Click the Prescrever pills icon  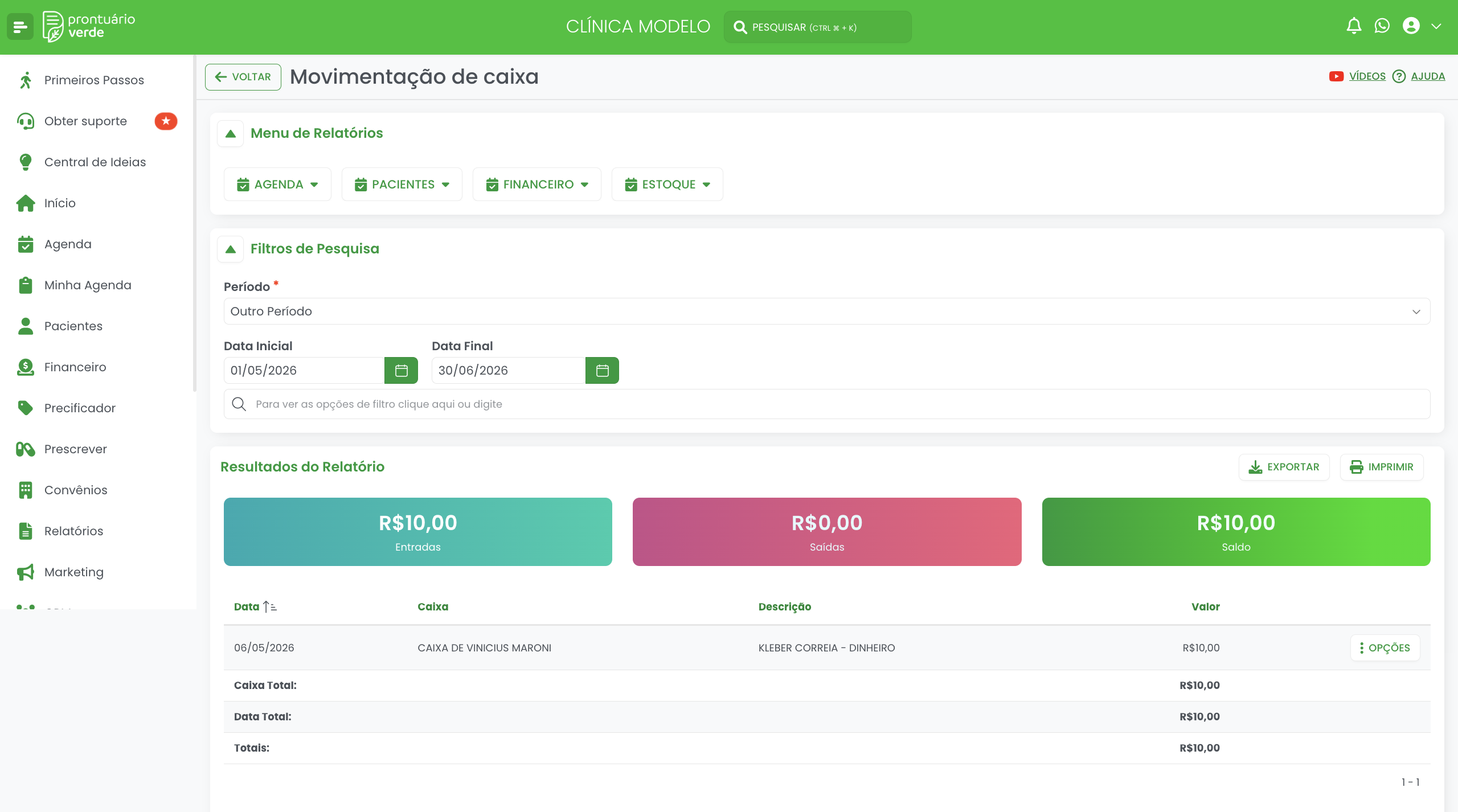(26, 449)
